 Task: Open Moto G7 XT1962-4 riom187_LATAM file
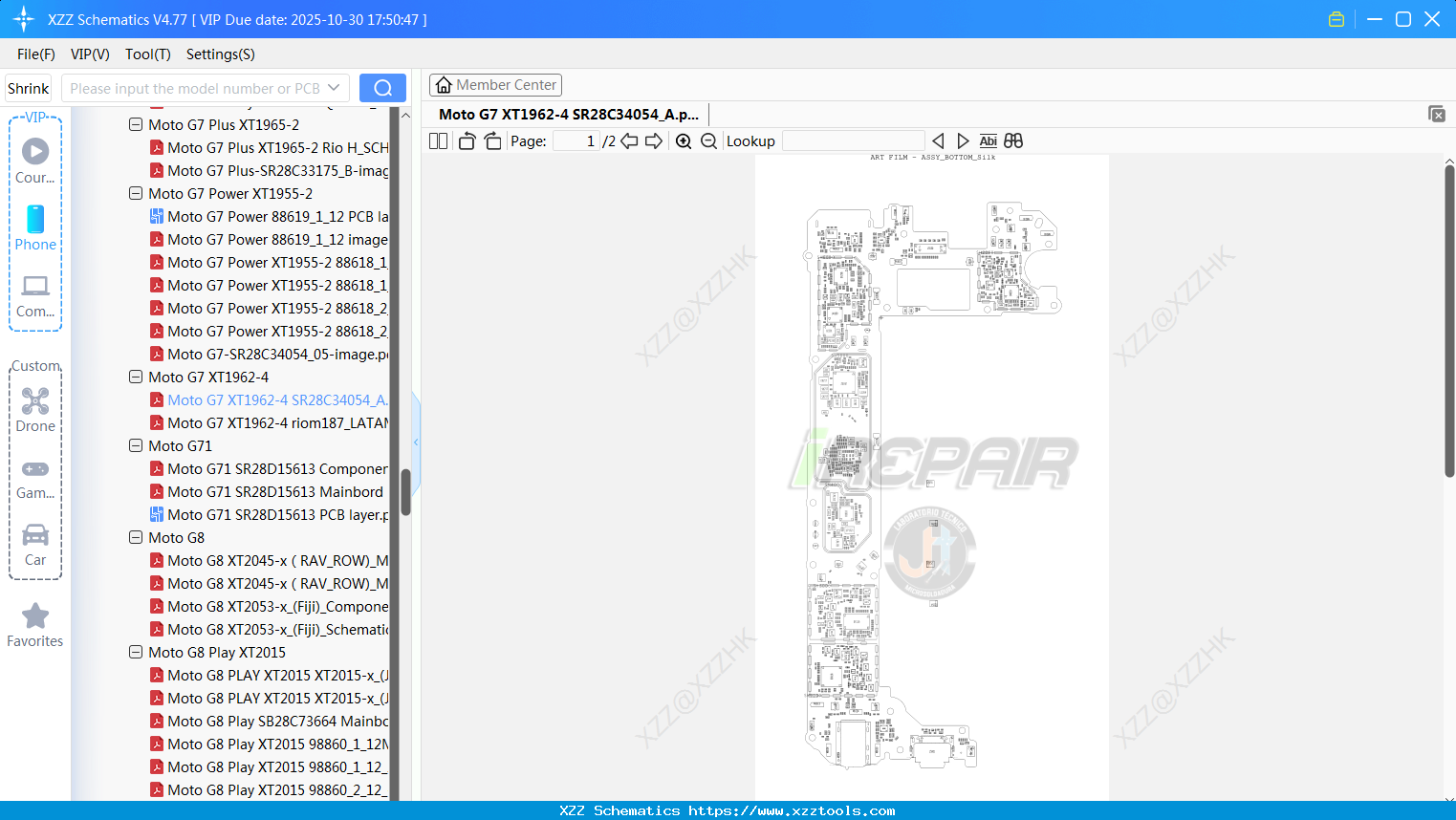pos(269,423)
